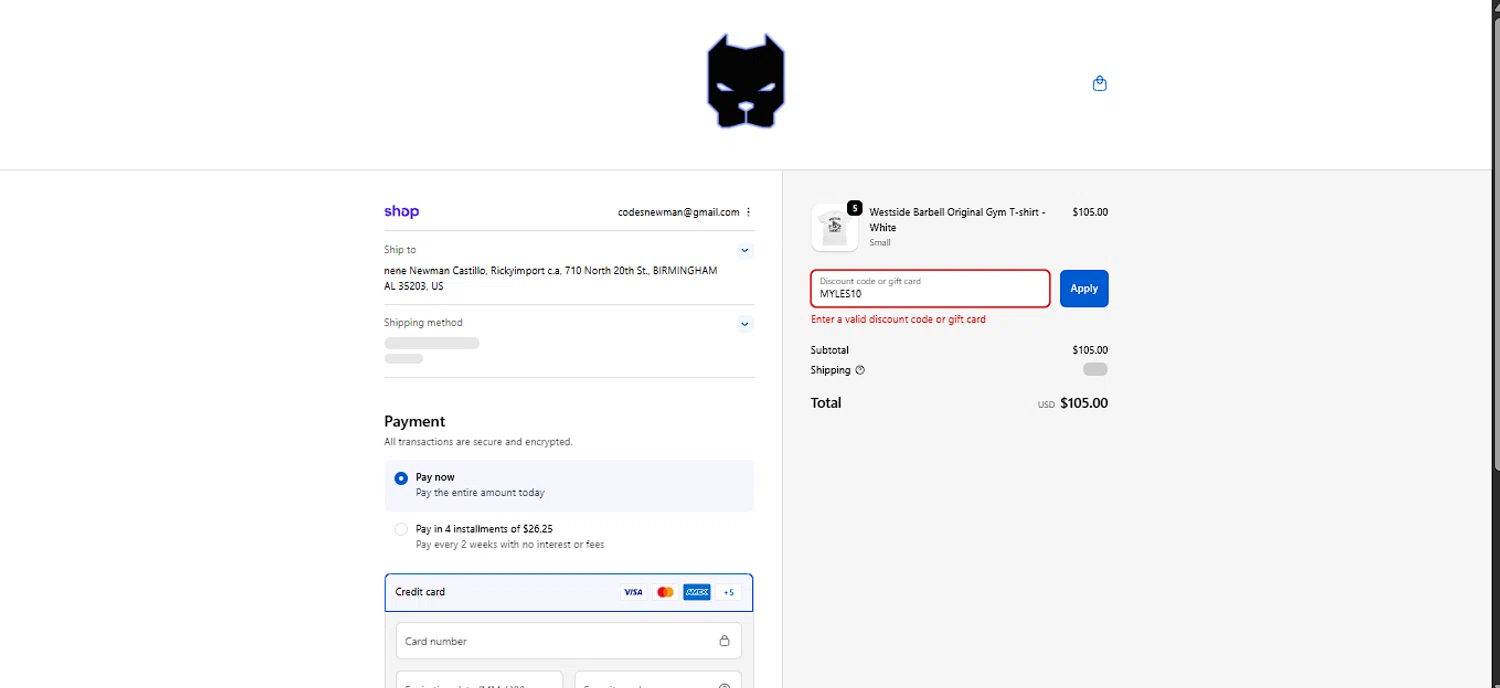This screenshot has height=688, width=1500.
Task: Show the +5 additional card types
Action: [x=729, y=592]
